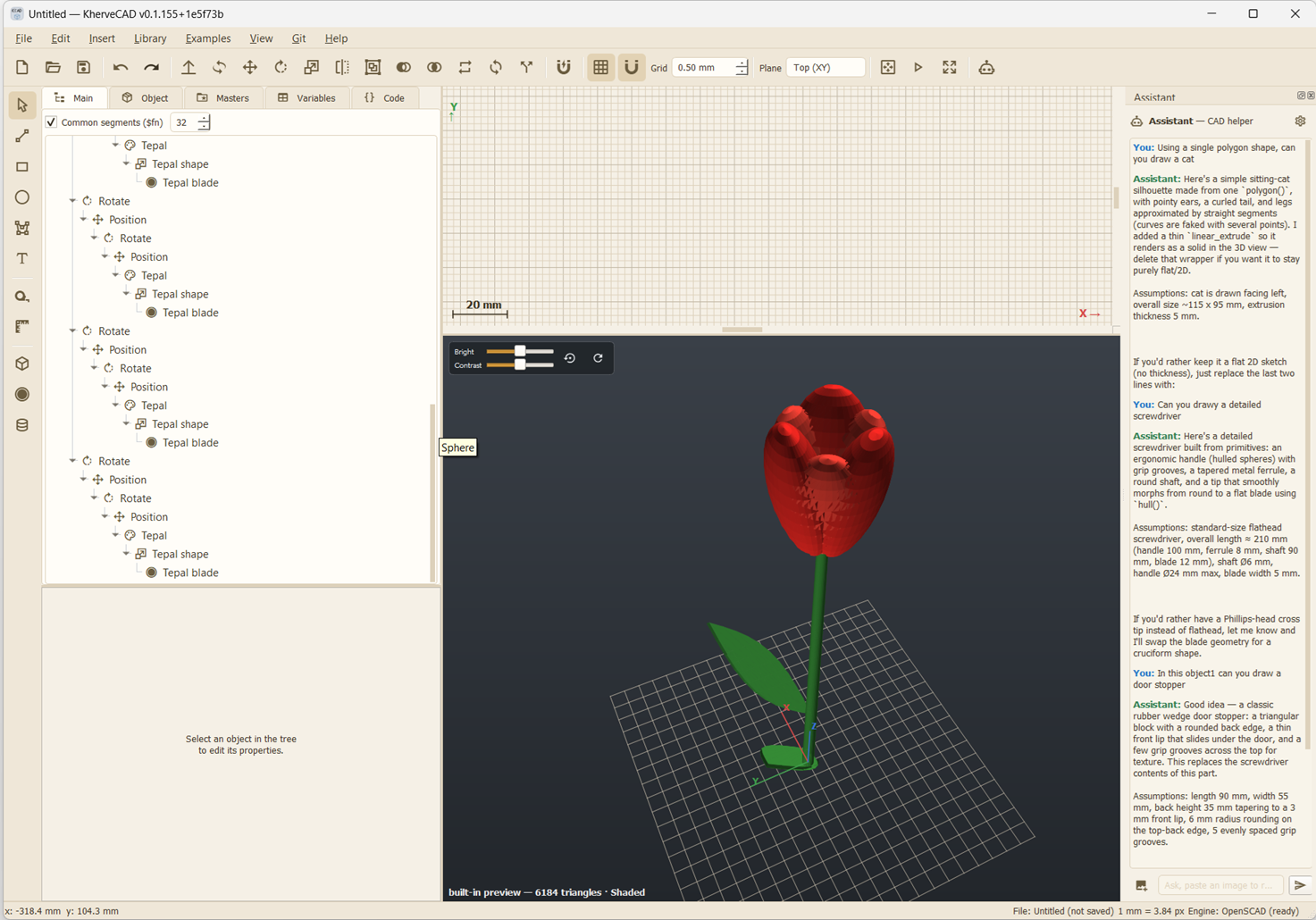Viewport: 1316px width, 920px height.
Task: Click the render play triangle icon
Action: click(x=918, y=68)
